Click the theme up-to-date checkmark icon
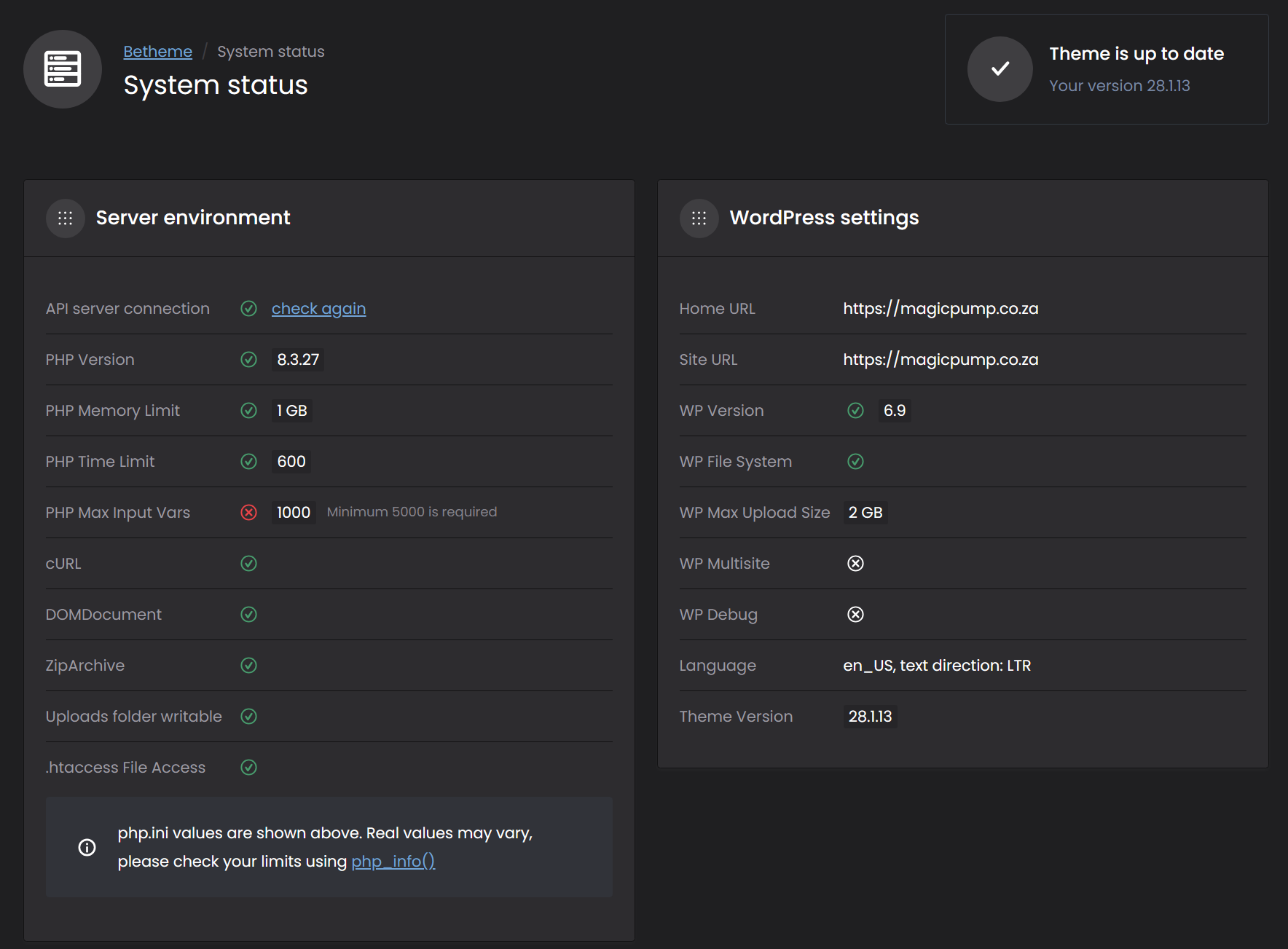Screen dimensions: 1288x949 (1000, 69)
